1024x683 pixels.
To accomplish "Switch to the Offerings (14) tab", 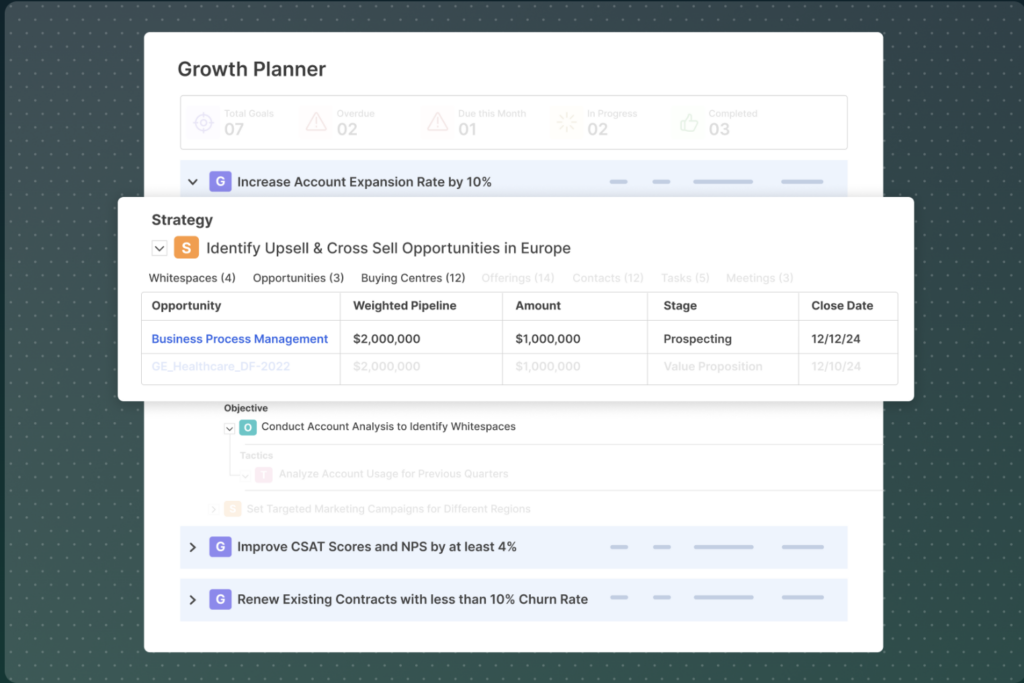I will (x=518, y=278).
